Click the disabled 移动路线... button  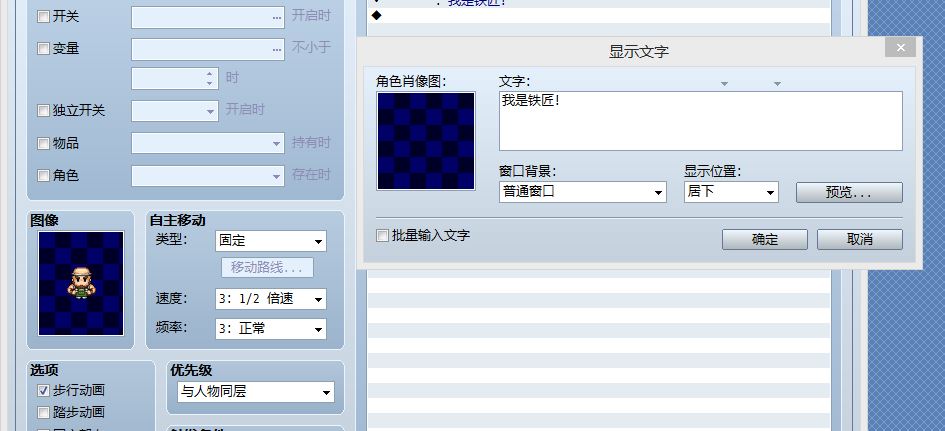pos(267,268)
